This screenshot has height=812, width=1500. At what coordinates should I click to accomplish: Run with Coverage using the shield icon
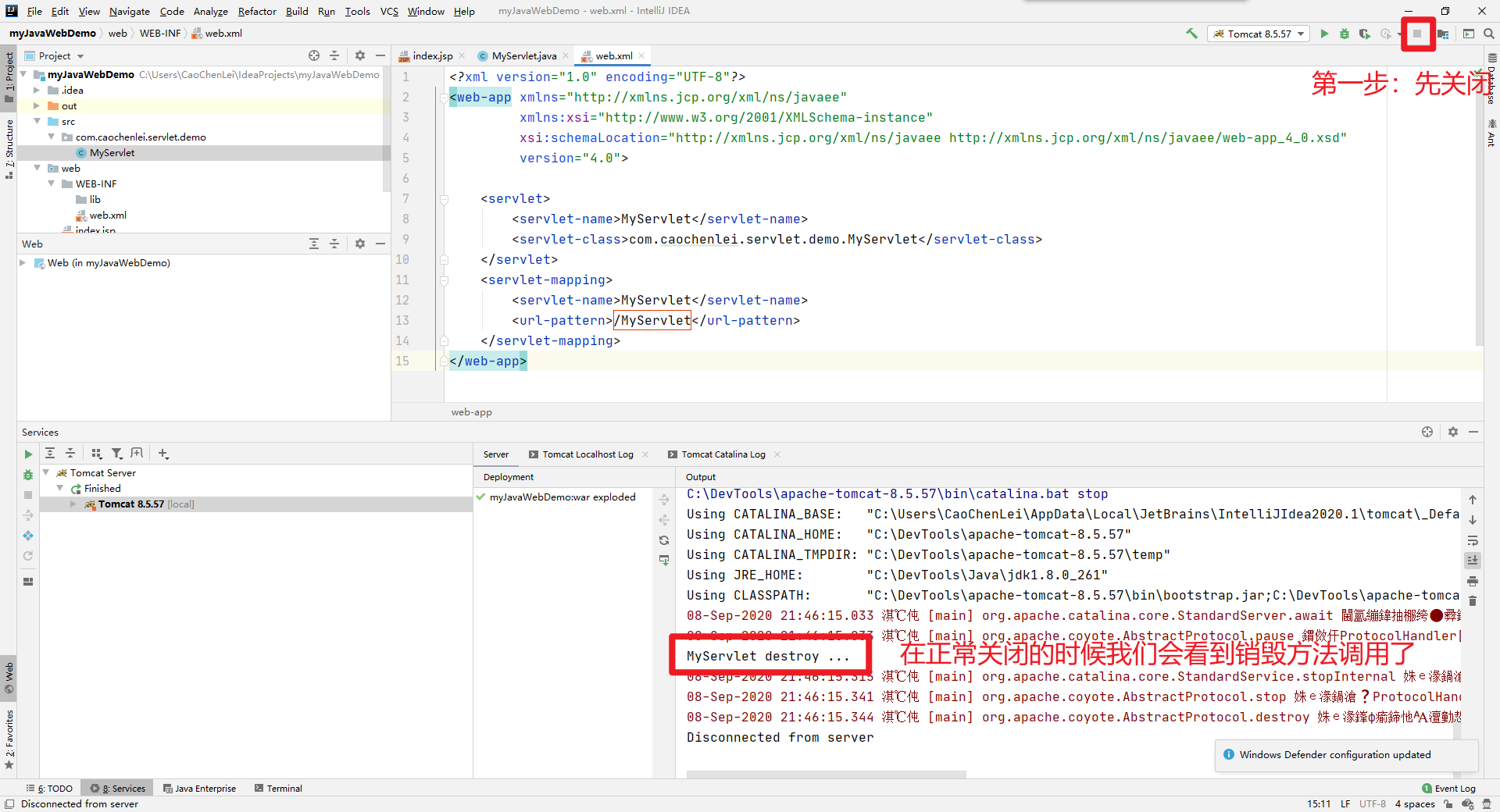1365,34
